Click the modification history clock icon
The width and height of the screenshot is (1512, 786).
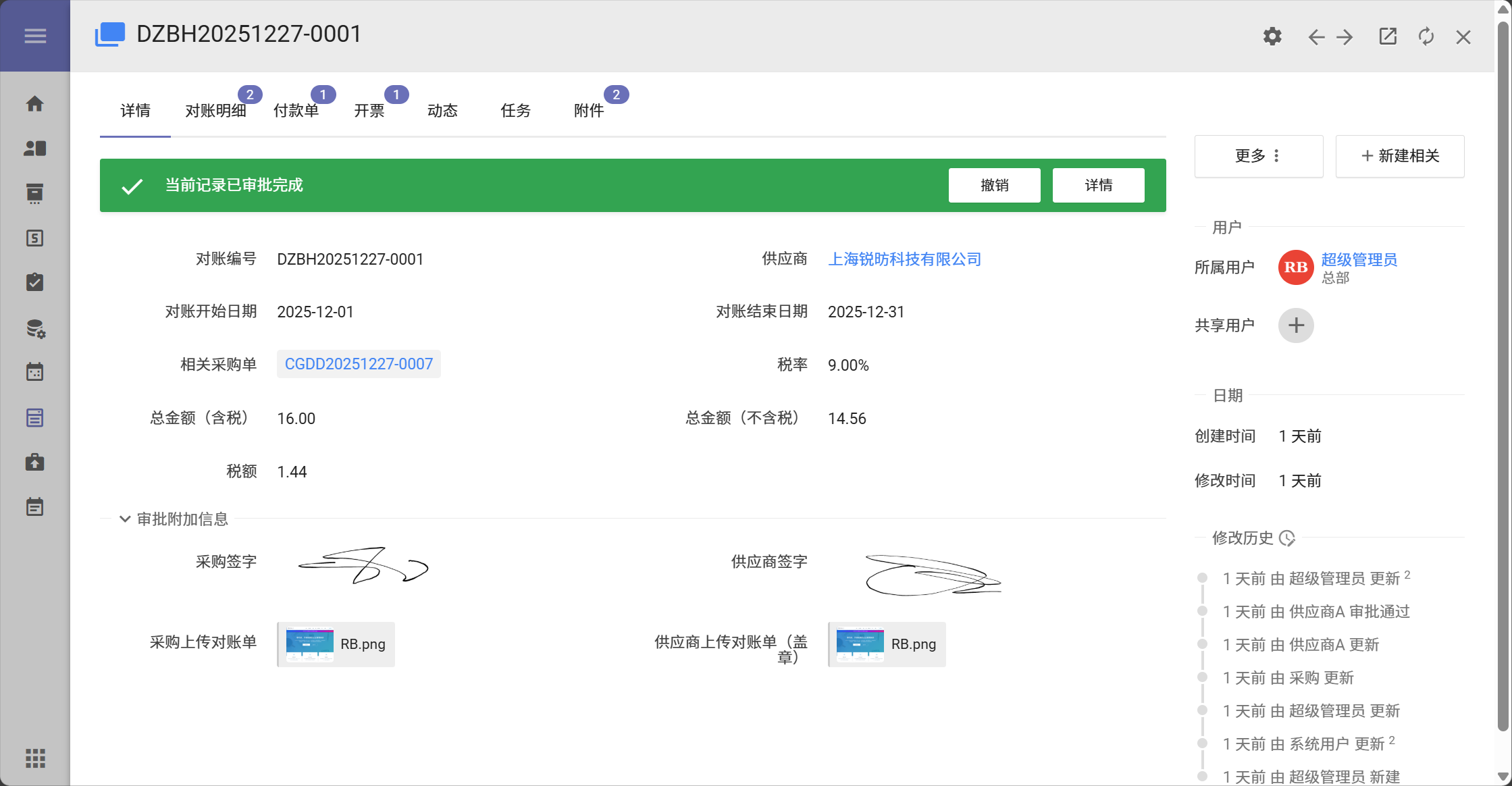click(x=1287, y=538)
